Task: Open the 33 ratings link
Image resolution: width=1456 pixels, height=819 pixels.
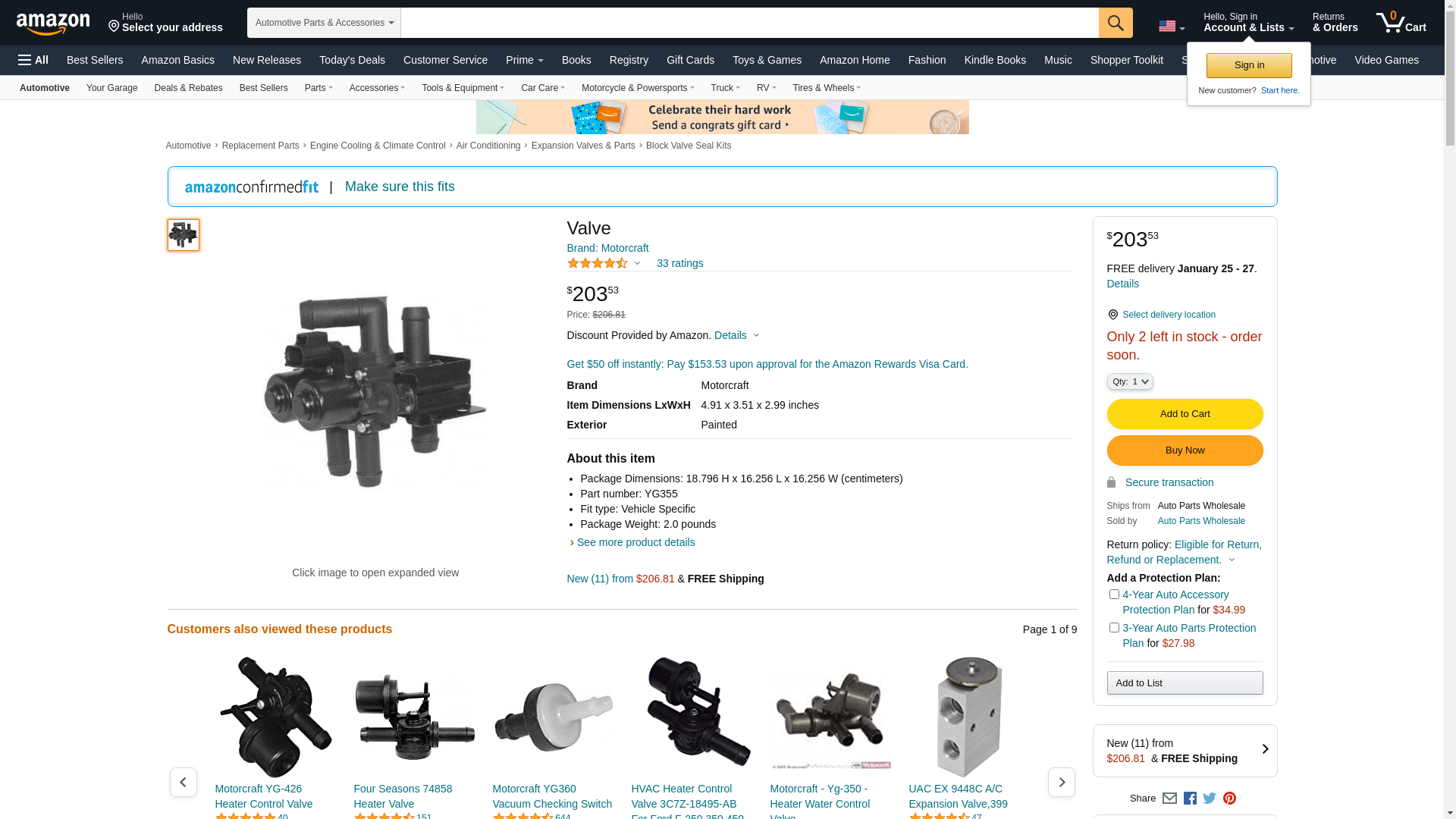Action: [x=679, y=263]
